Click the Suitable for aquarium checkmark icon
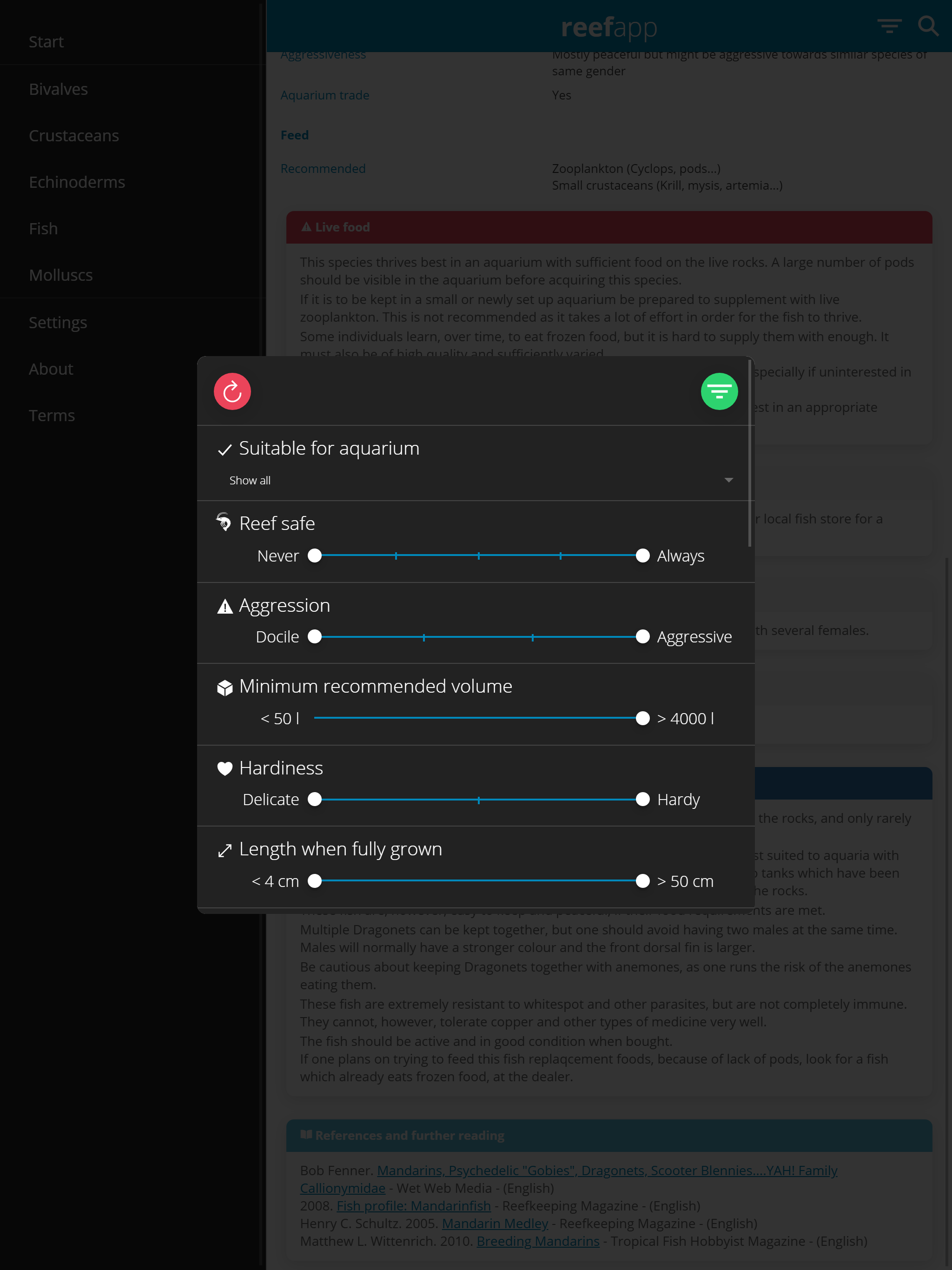 [x=225, y=450]
